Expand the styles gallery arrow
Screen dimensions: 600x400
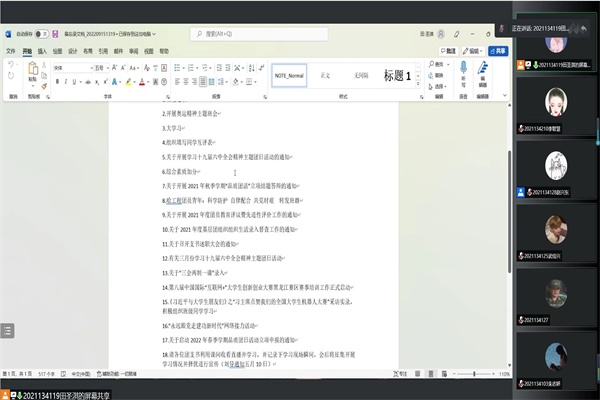coord(420,86)
